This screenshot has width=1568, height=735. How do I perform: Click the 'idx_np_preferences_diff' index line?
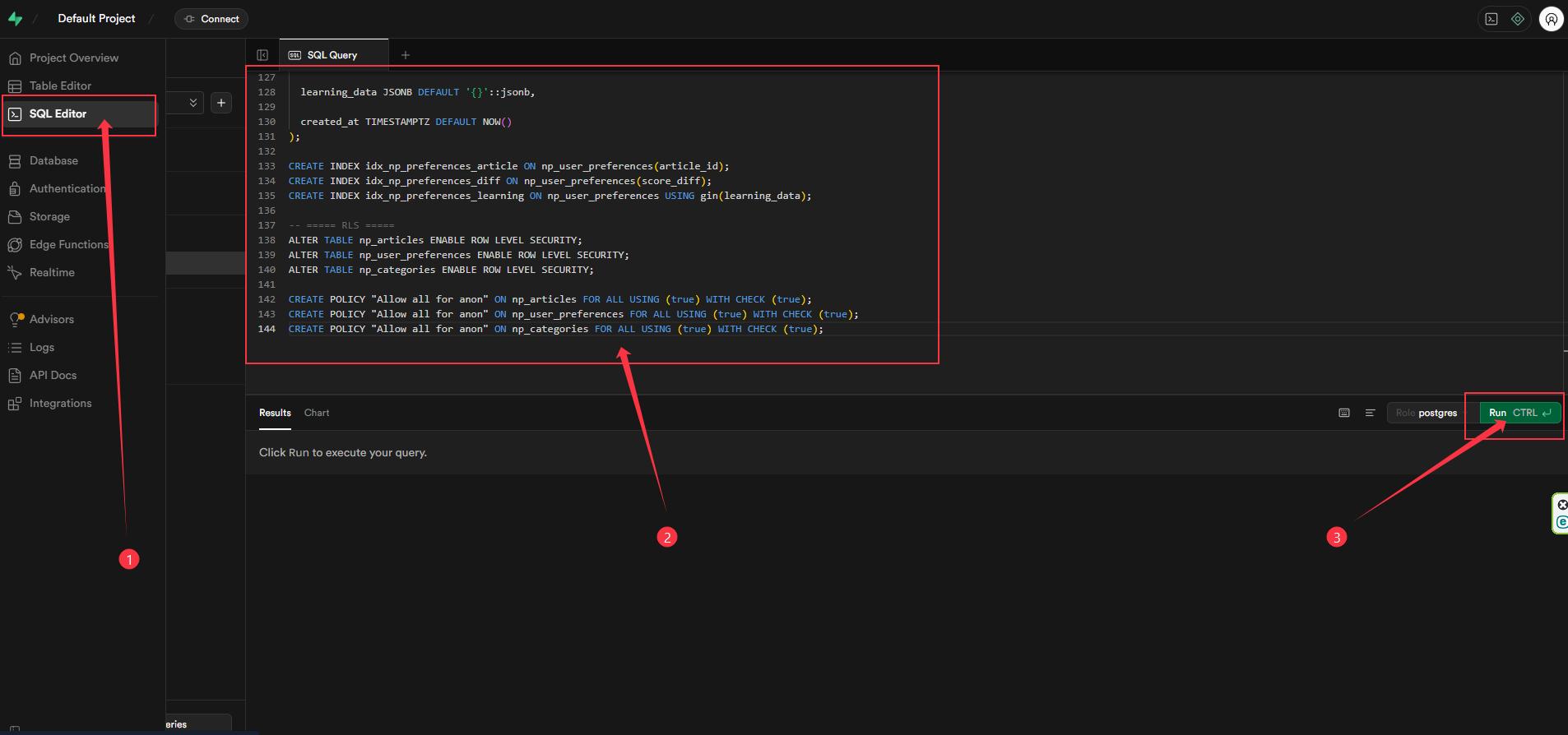[x=499, y=181]
